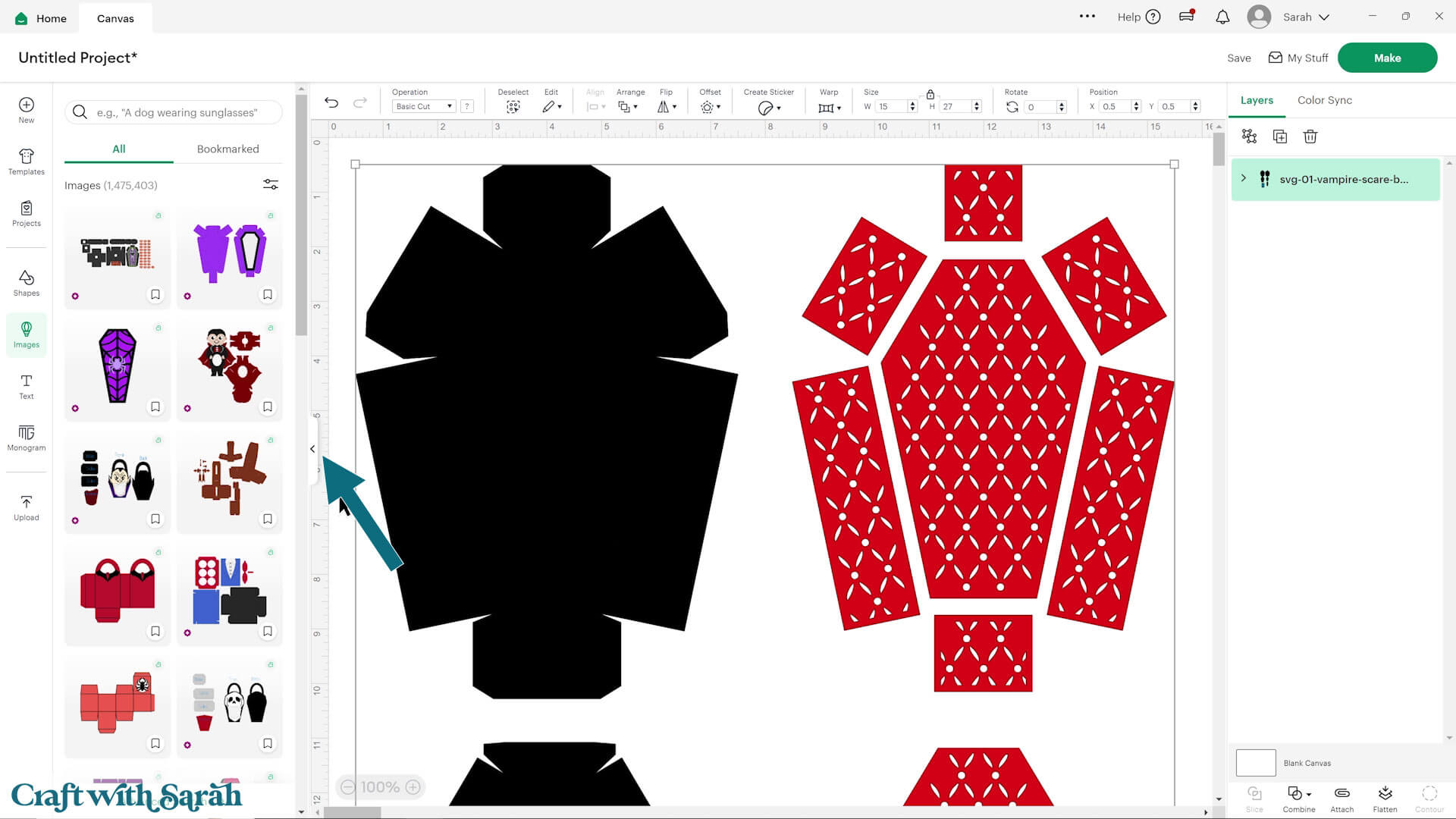Select the Text tool
The width and height of the screenshot is (1456, 819).
pos(27,386)
